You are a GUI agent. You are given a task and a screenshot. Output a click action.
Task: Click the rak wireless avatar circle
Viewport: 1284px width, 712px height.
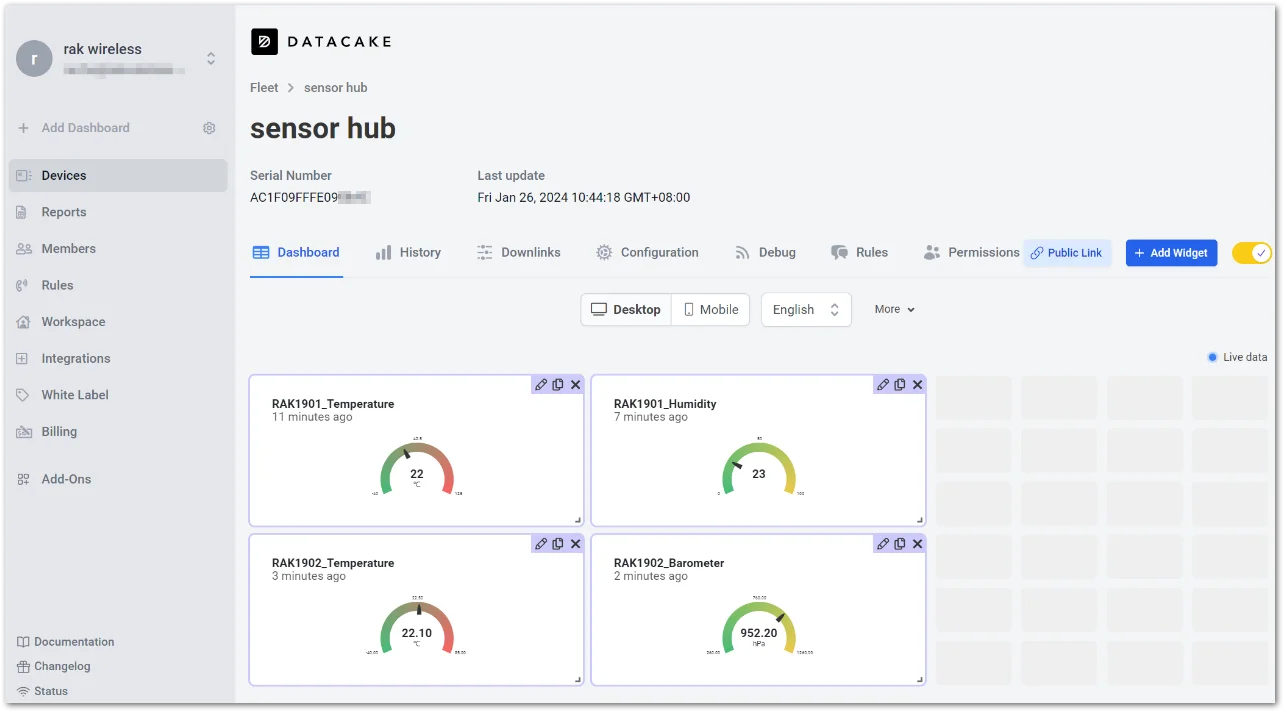(x=34, y=58)
